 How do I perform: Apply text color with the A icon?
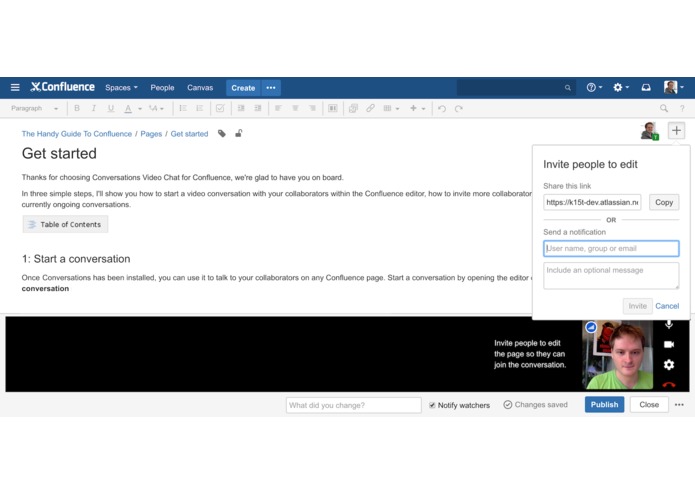[128, 108]
